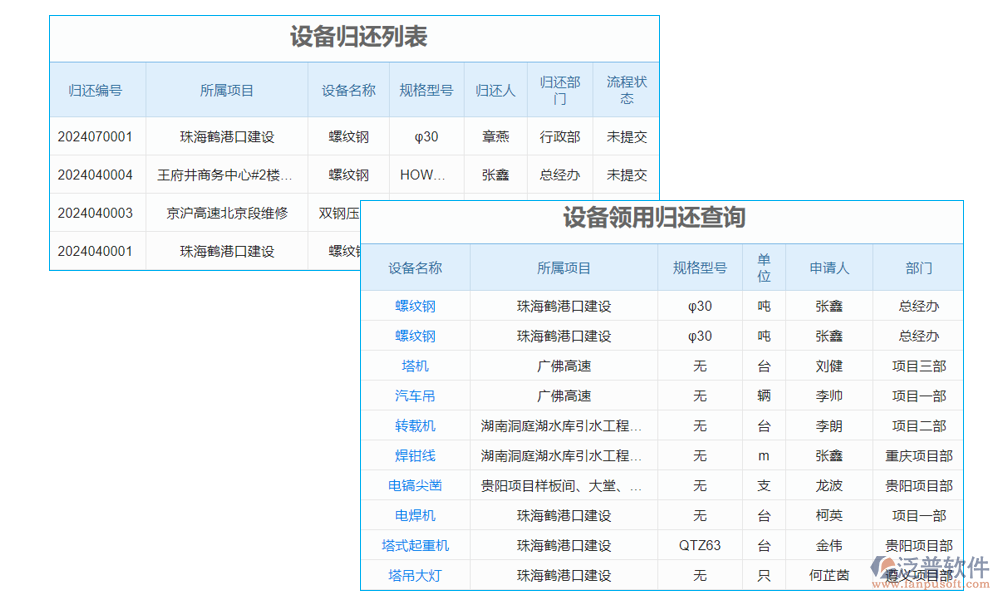Click the 部门 column header
This screenshot has height=600, width=1000.
(919, 267)
